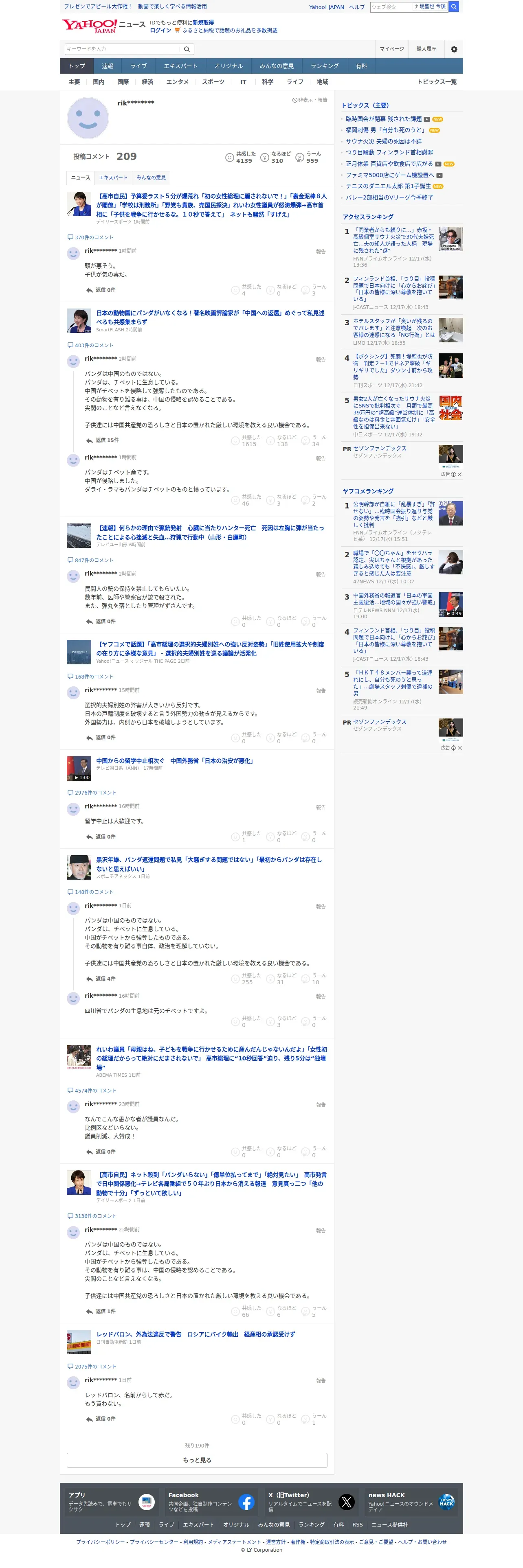This screenshot has height=1568, width=523.
Task: Click うーん icon on レッドバロン comment
Action: pos(305,1420)
